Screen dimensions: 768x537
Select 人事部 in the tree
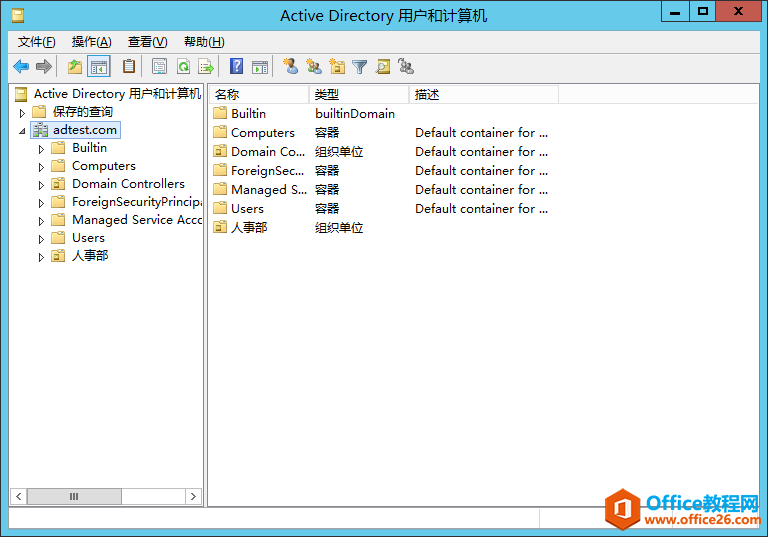(90, 256)
